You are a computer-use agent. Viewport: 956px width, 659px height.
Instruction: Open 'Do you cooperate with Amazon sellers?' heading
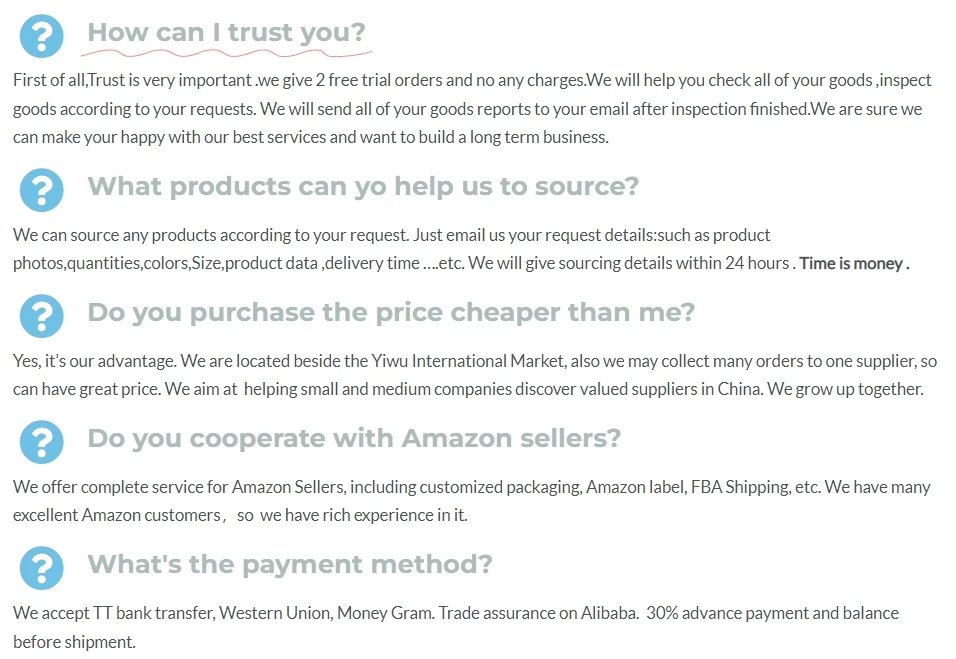click(354, 438)
